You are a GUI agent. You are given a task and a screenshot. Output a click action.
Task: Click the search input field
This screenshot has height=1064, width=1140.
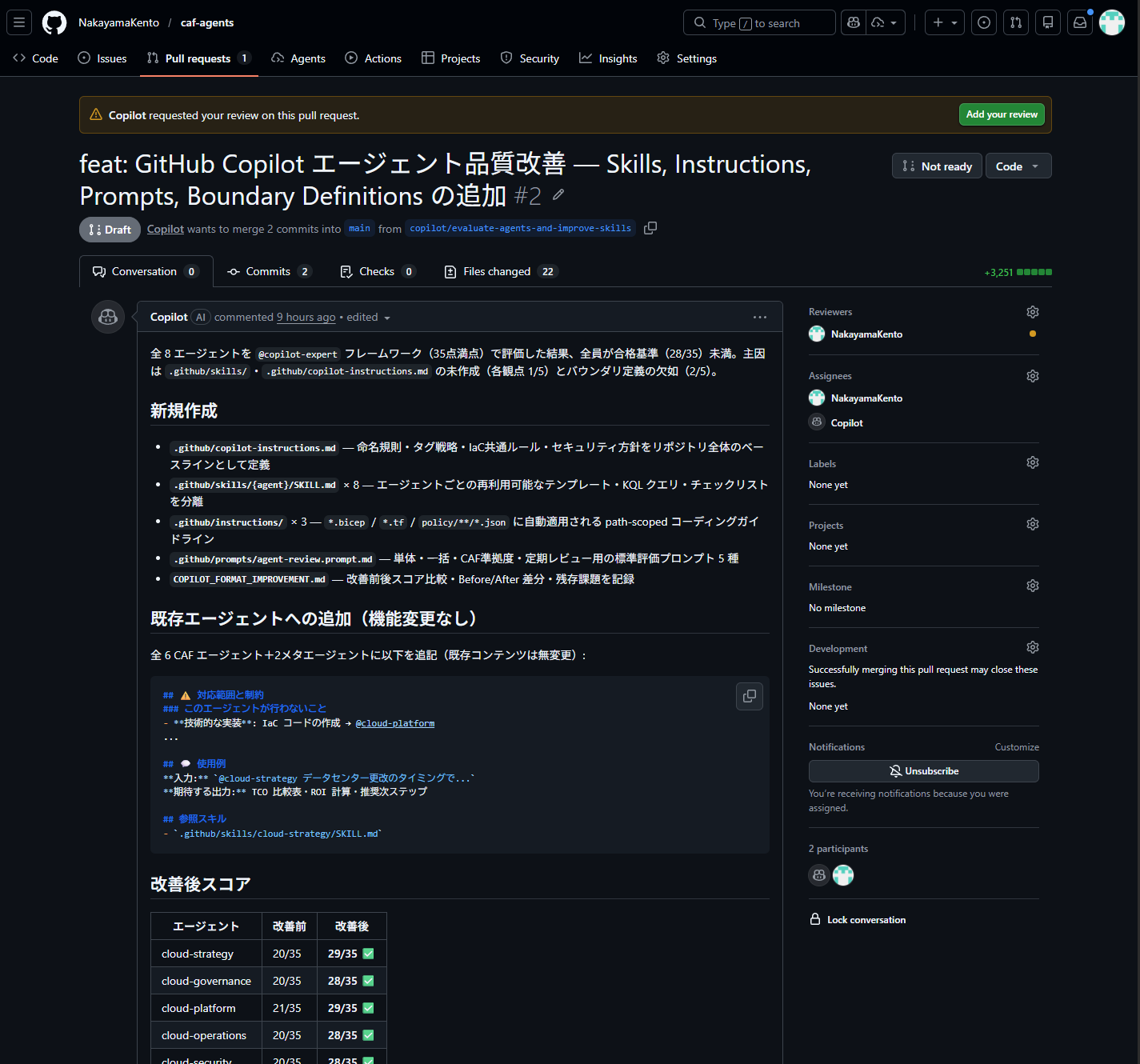click(x=758, y=22)
